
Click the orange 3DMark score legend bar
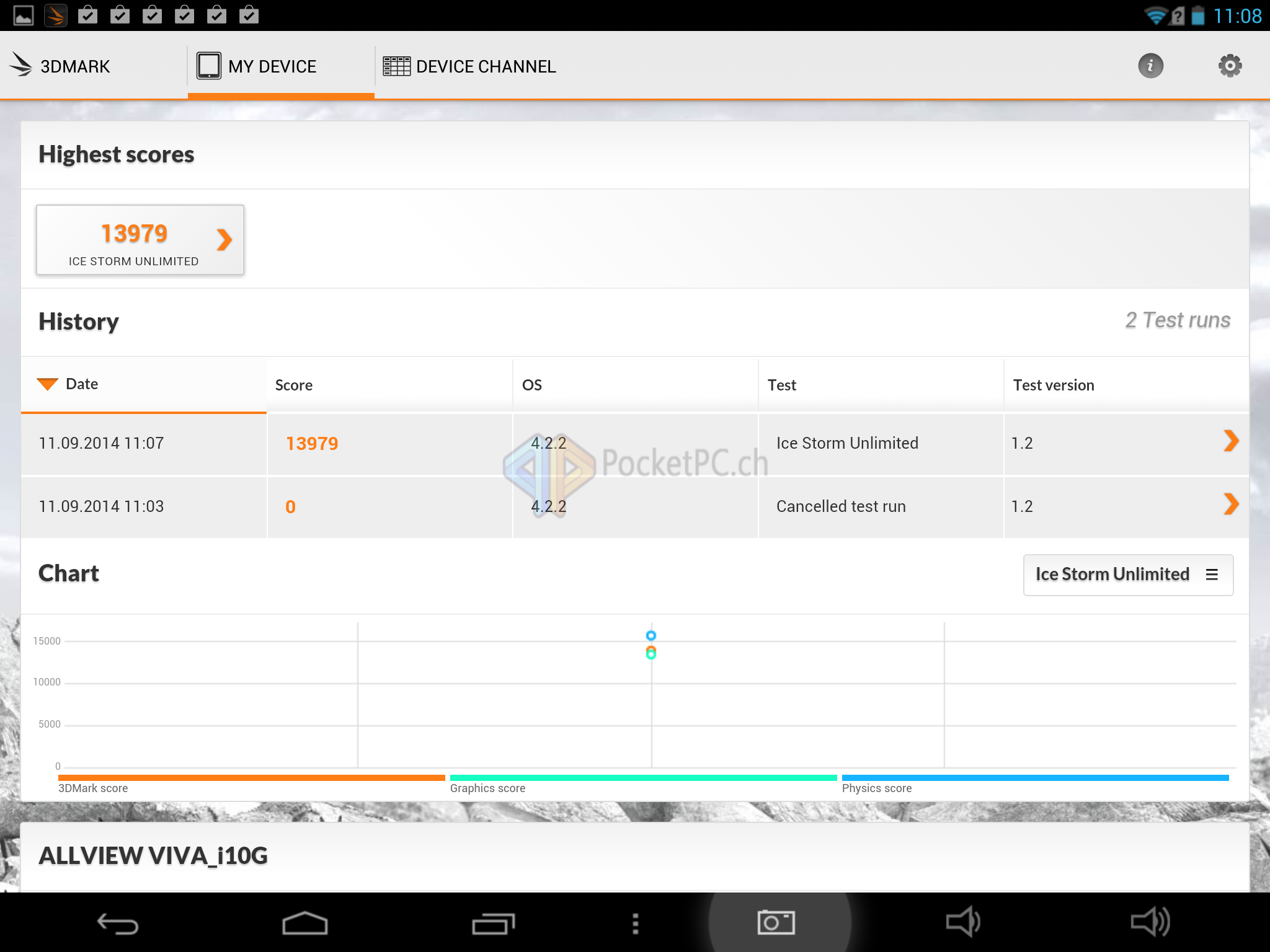point(252,777)
